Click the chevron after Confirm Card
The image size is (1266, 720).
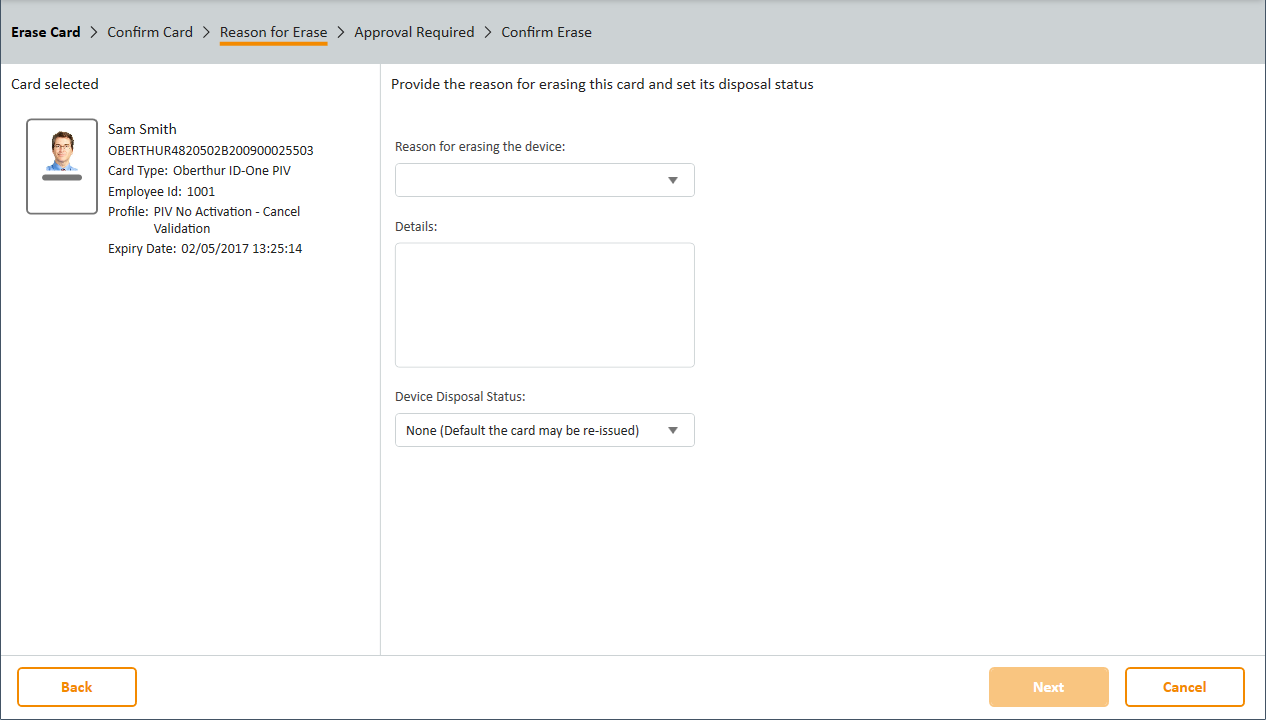pos(206,32)
